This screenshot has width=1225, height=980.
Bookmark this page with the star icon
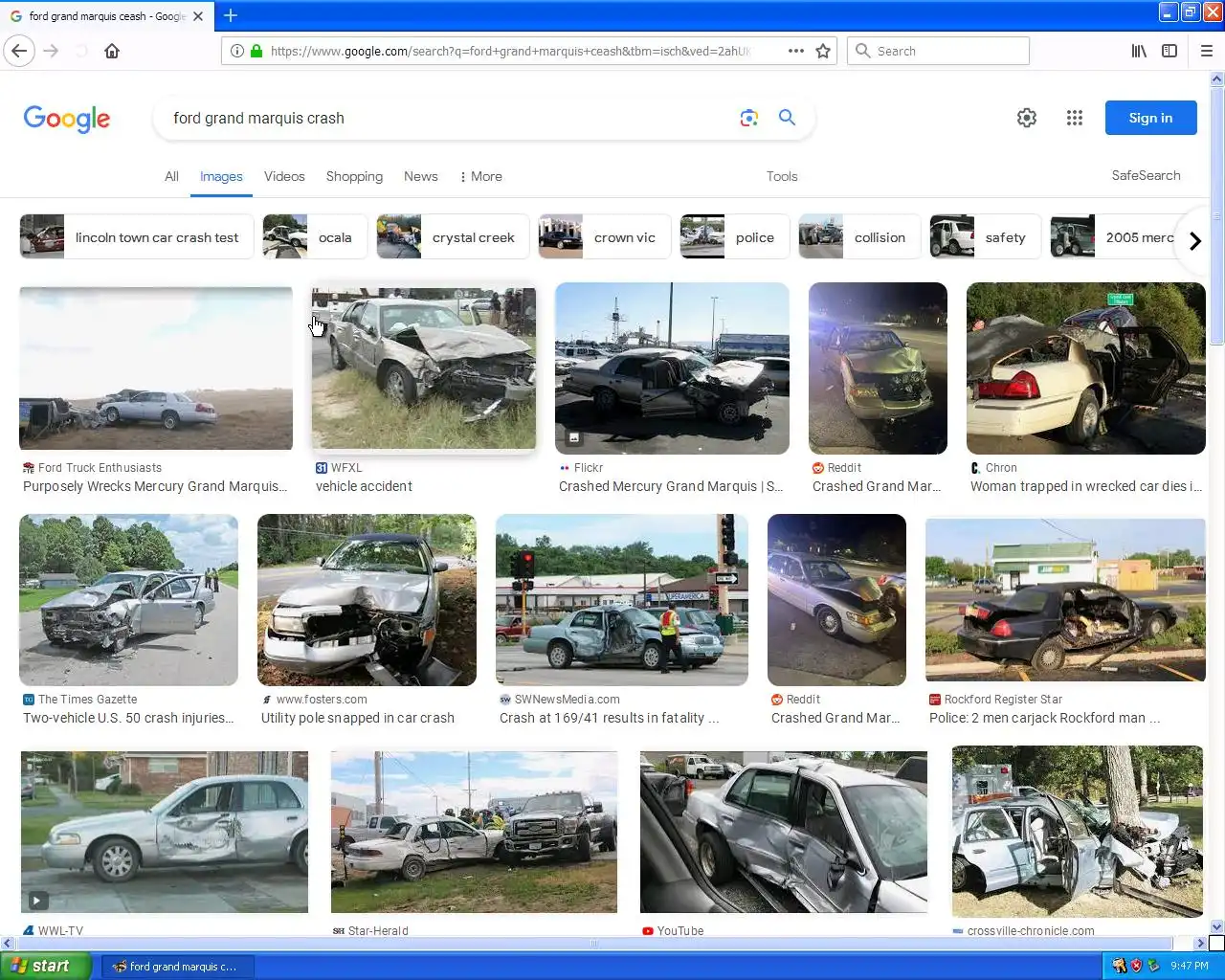[x=823, y=51]
